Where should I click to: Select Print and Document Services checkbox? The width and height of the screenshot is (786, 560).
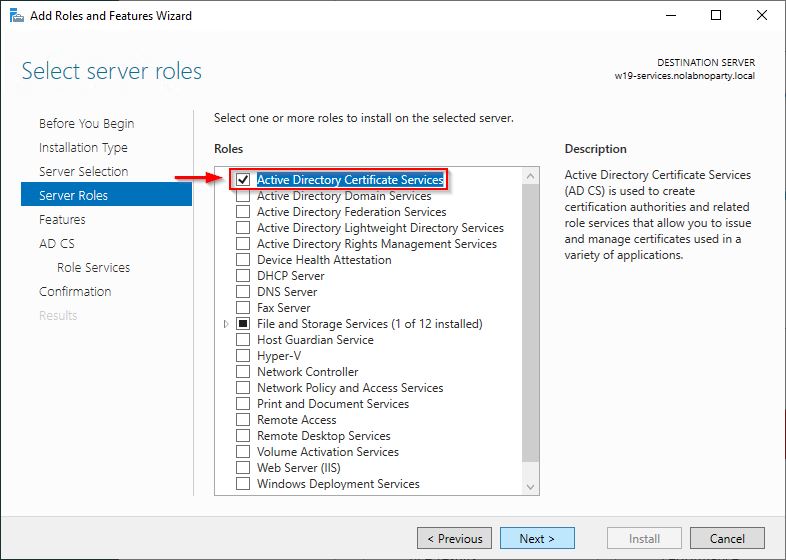(243, 404)
